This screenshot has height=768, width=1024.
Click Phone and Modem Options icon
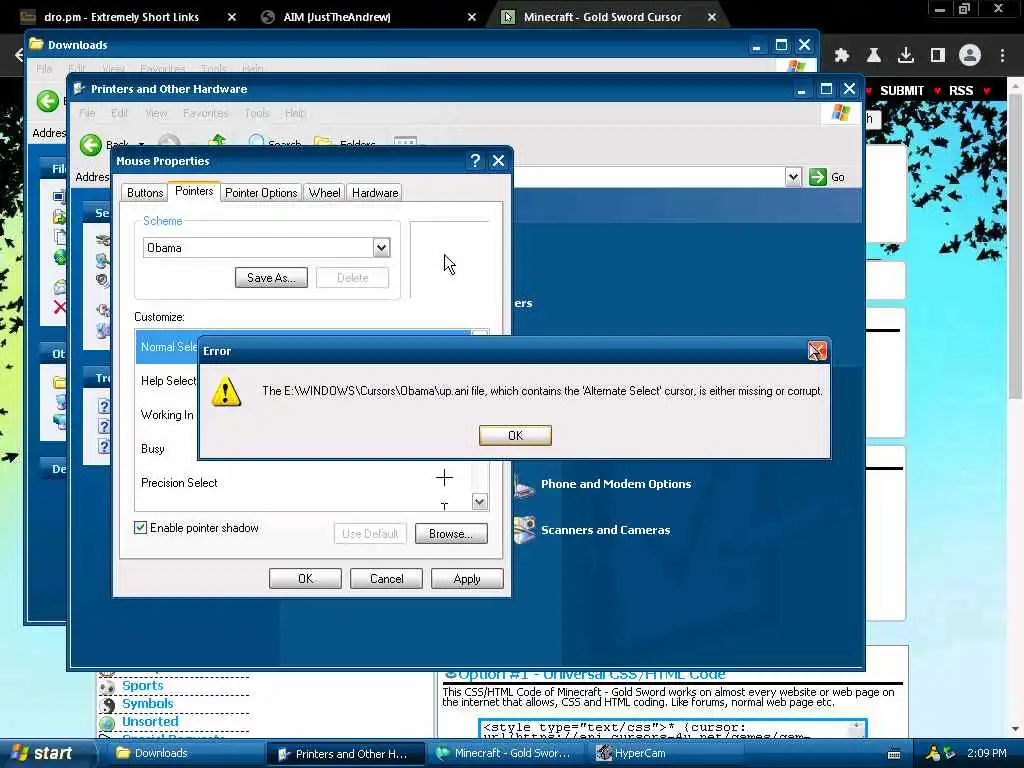524,485
